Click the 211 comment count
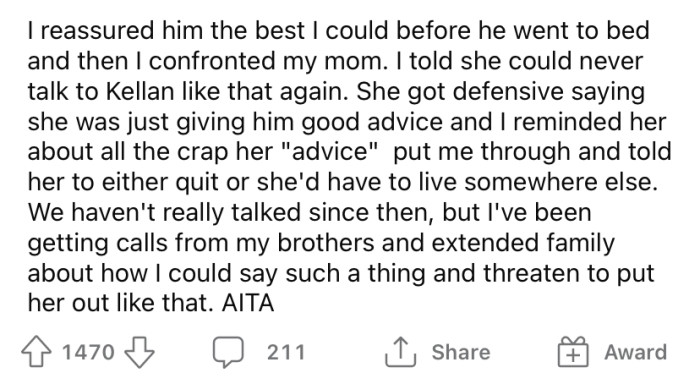This screenshot has width=700, height=384. point(286,352)
